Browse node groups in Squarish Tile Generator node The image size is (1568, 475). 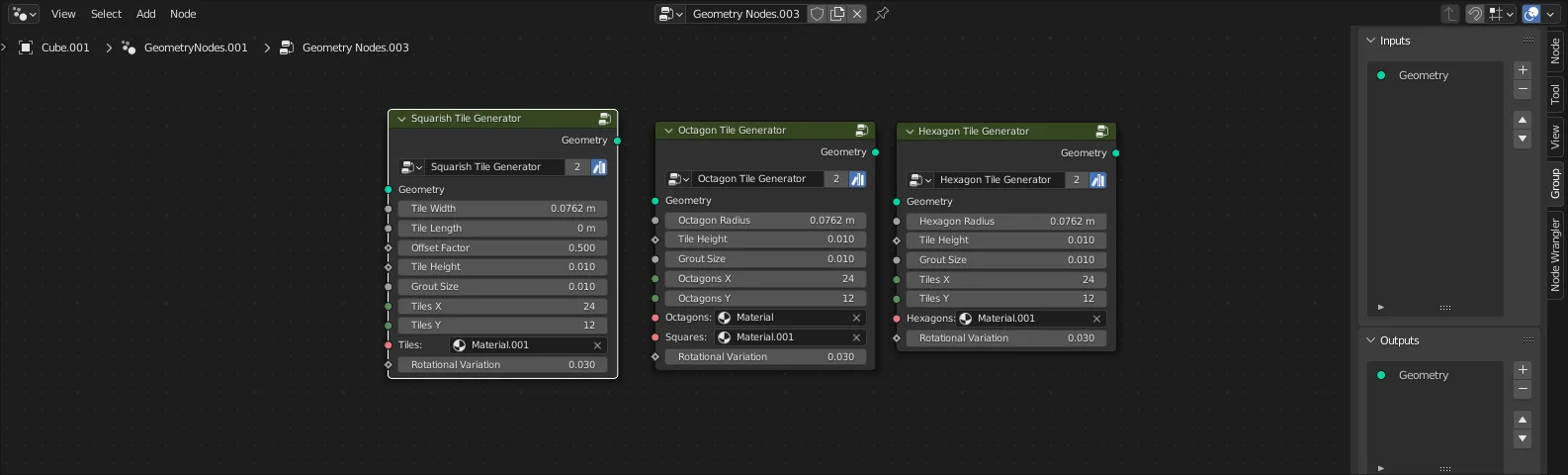(x=411, y=167)
